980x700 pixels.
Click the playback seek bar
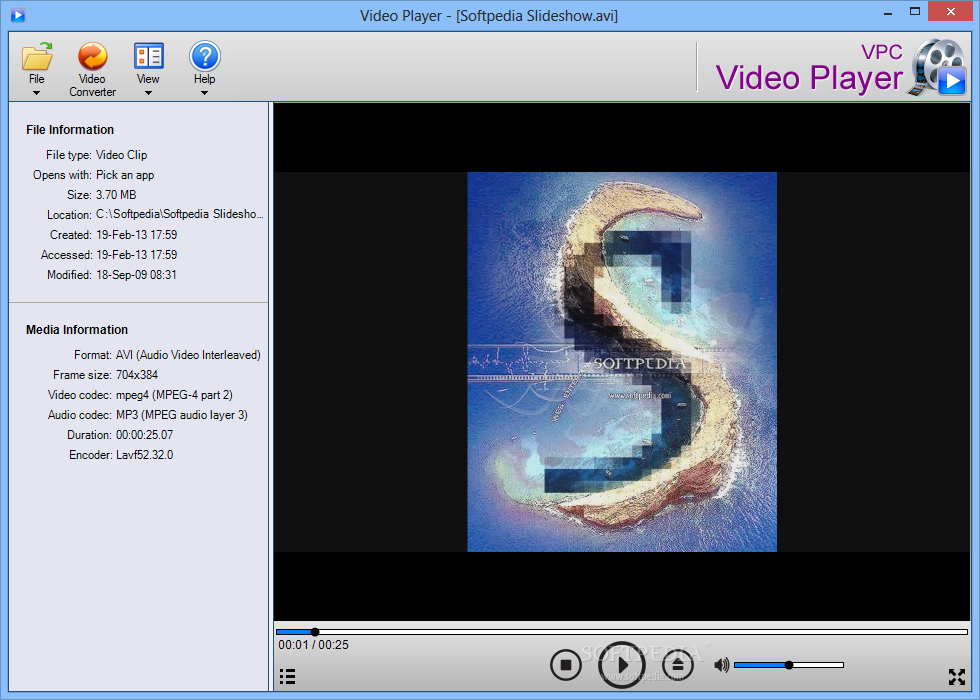point(622,632)
